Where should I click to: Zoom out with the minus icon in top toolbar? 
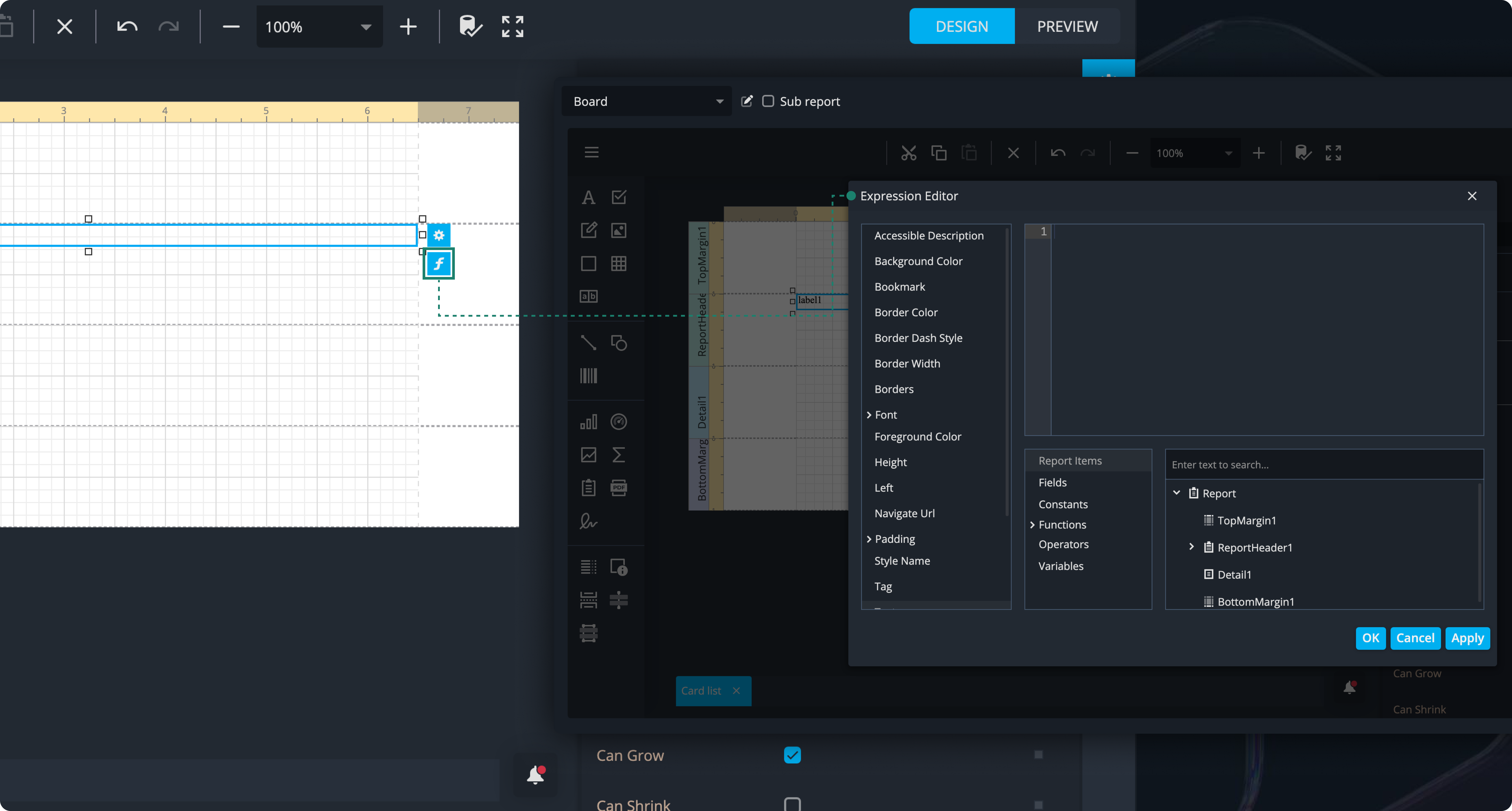(x=231, y=27)
